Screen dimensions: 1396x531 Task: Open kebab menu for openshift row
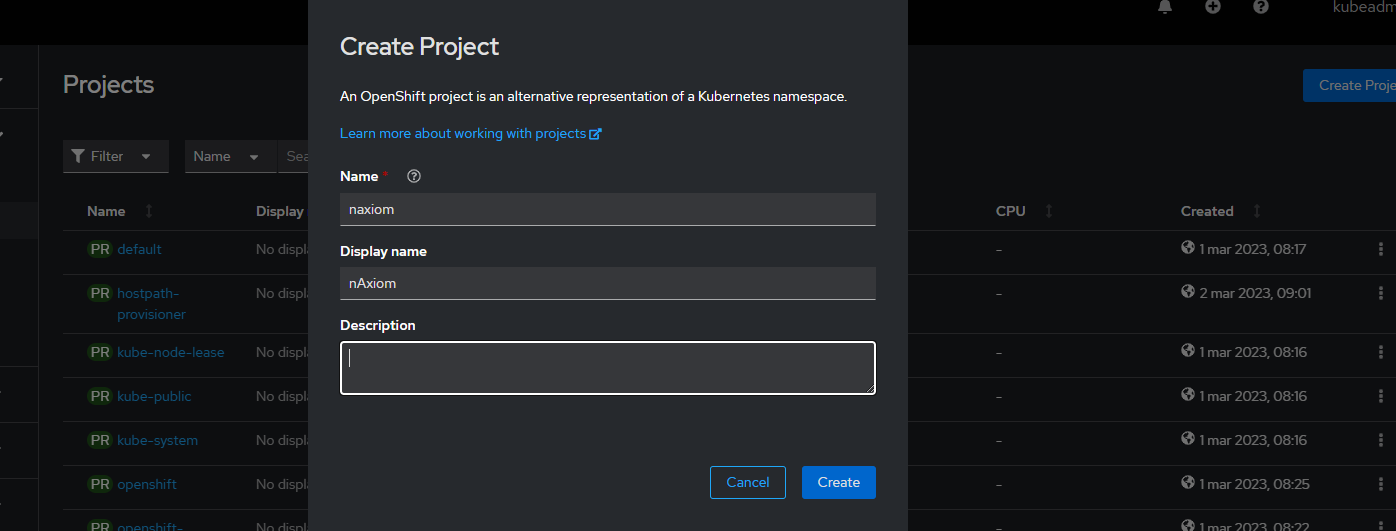click(1381, 484)
